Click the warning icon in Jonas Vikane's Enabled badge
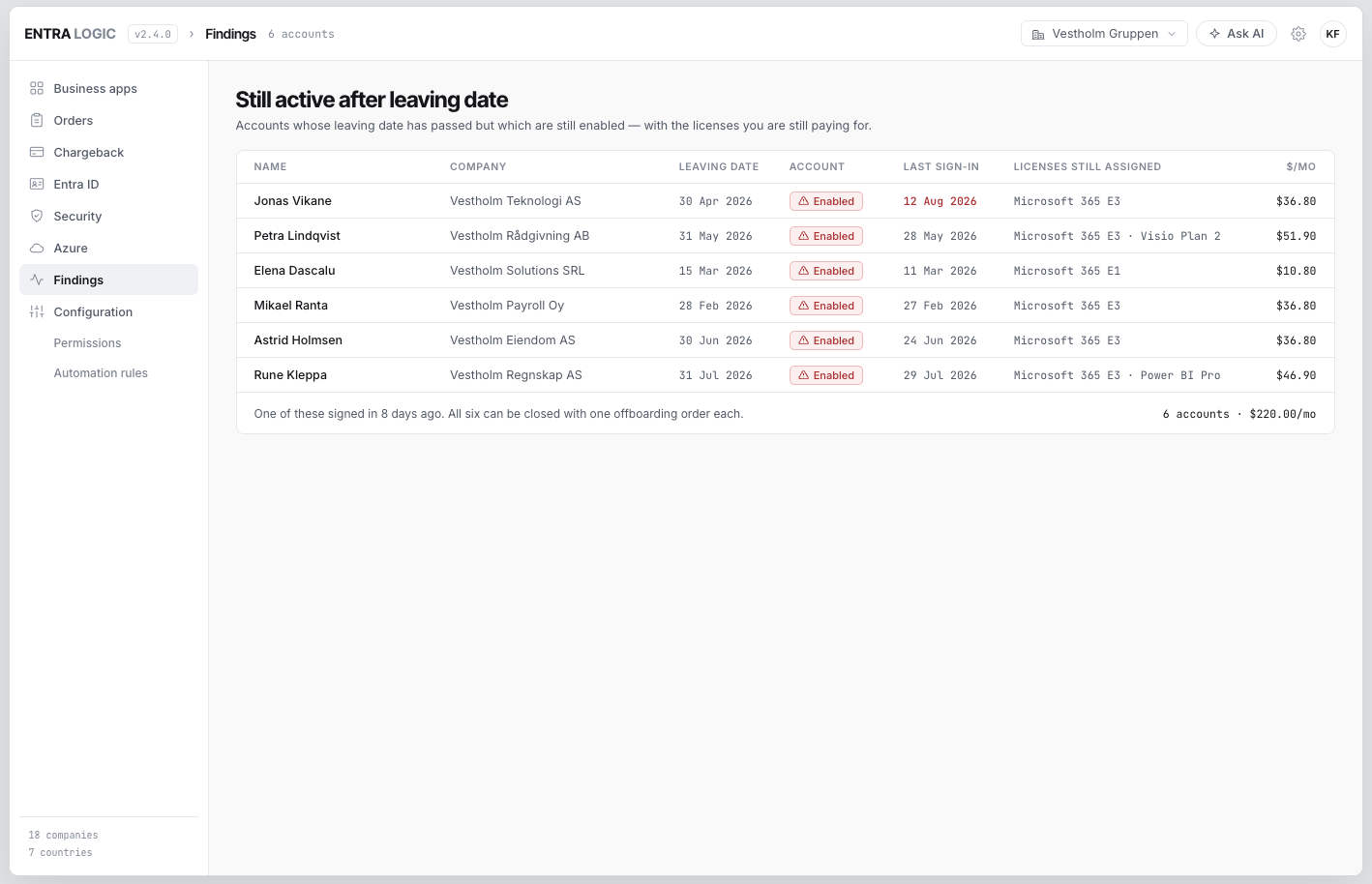This screenshot has height=884, width=1372. tap(803, 201)
